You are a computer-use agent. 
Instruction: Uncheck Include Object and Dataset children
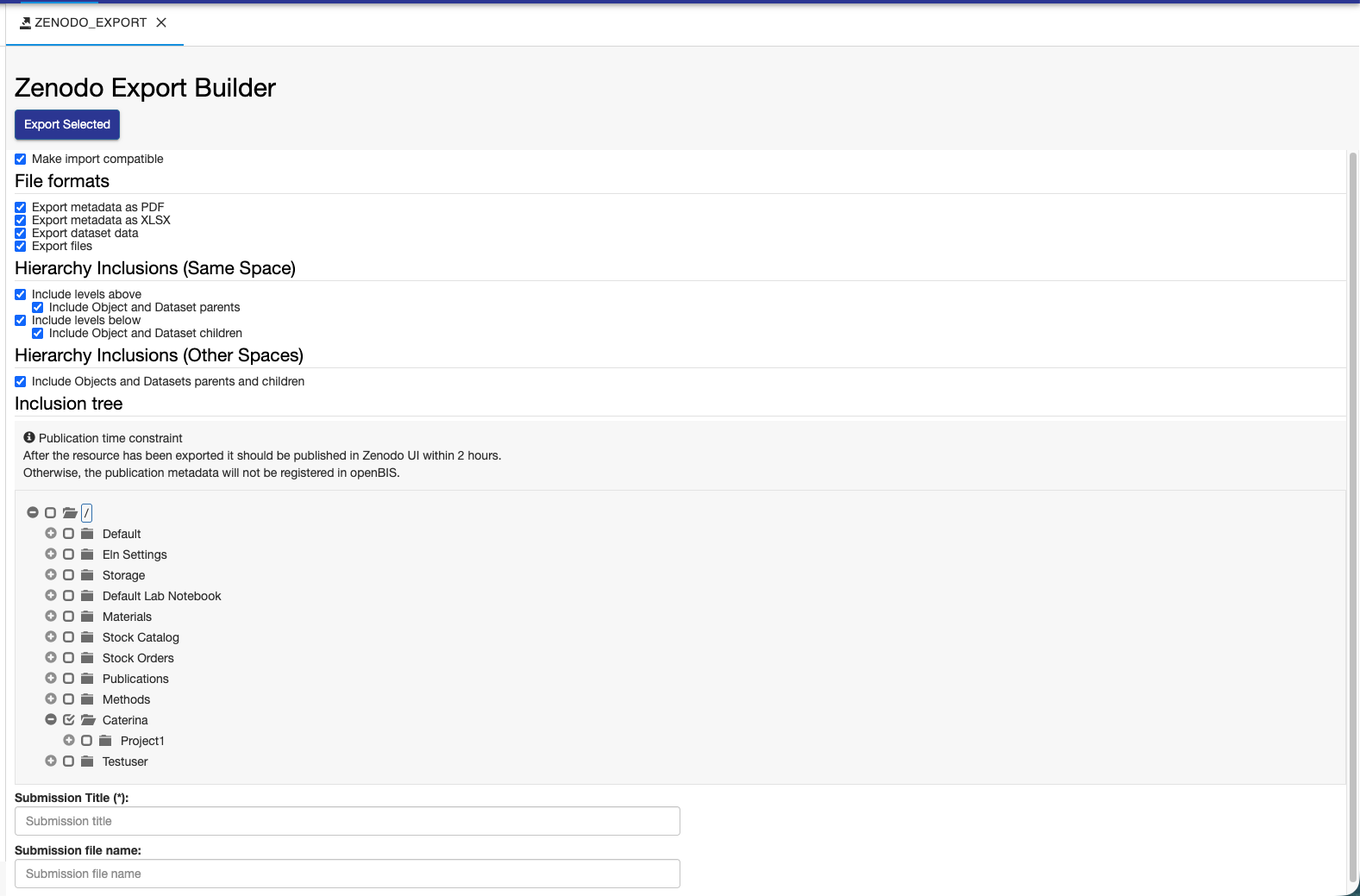click(x=38, y=333)
